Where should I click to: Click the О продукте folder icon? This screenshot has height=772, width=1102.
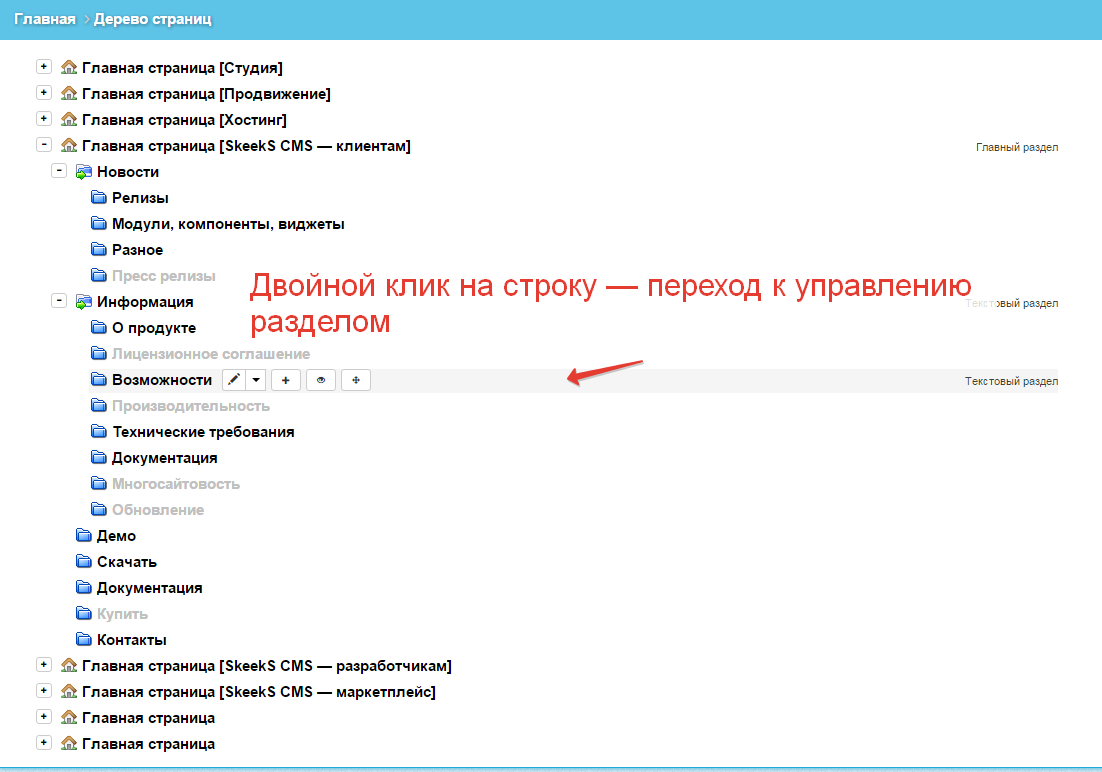[99, 328]
